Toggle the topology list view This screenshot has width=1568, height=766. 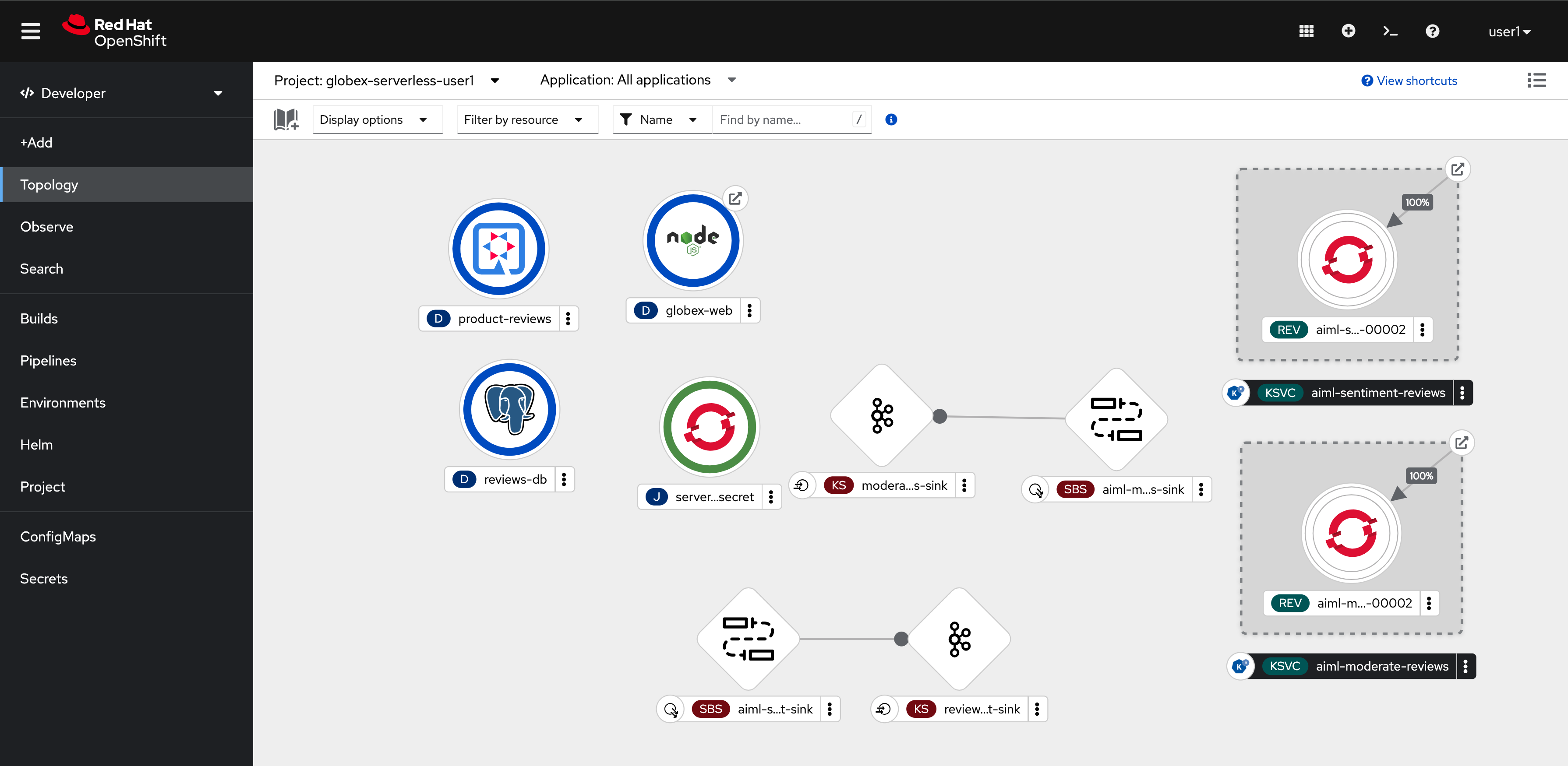[x=1537, y=80]
